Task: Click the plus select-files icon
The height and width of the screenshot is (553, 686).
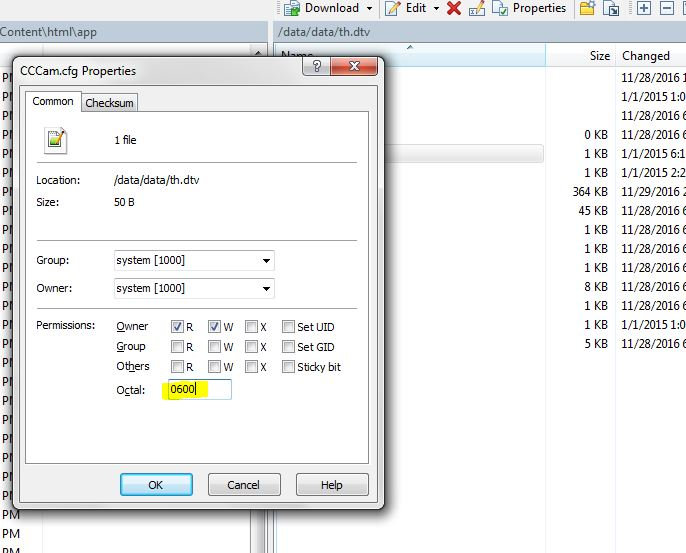Action: [643, 8]
